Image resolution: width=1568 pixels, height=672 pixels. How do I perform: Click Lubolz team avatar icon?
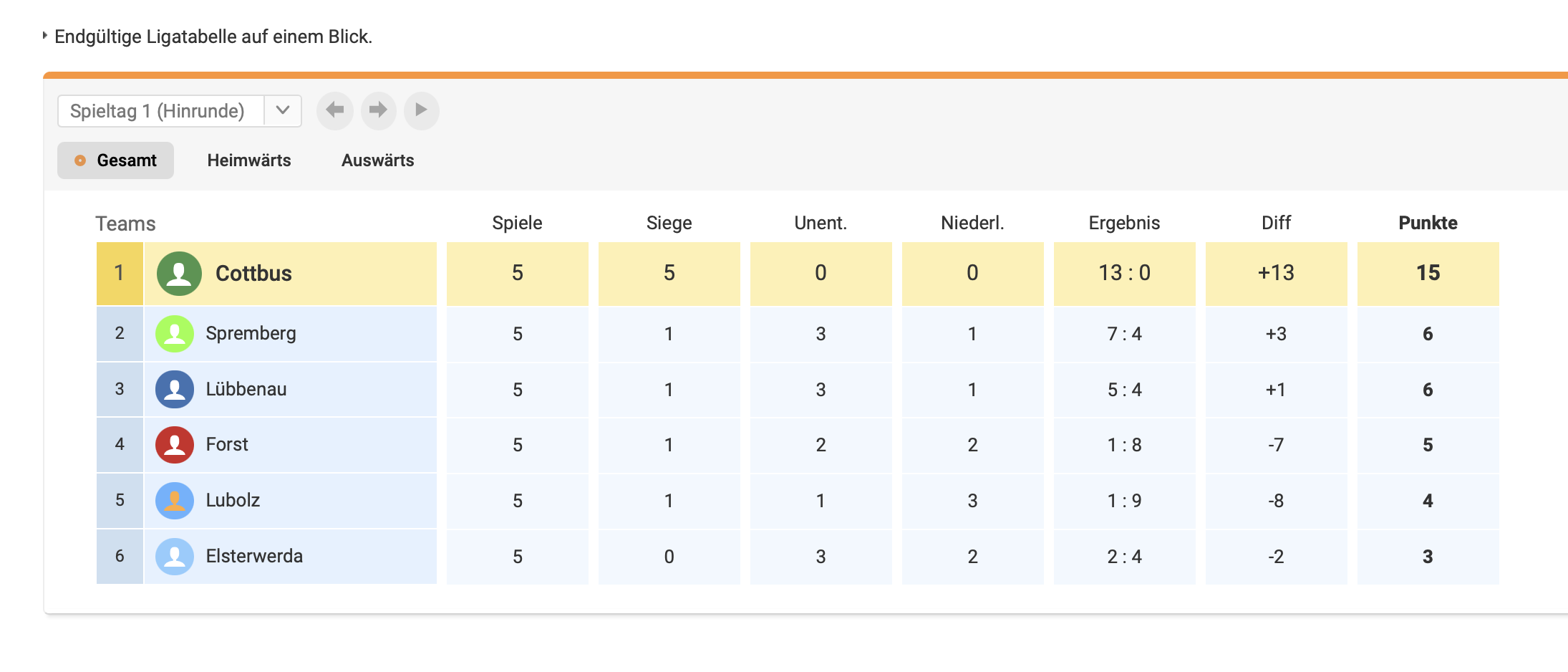point(175,501)
